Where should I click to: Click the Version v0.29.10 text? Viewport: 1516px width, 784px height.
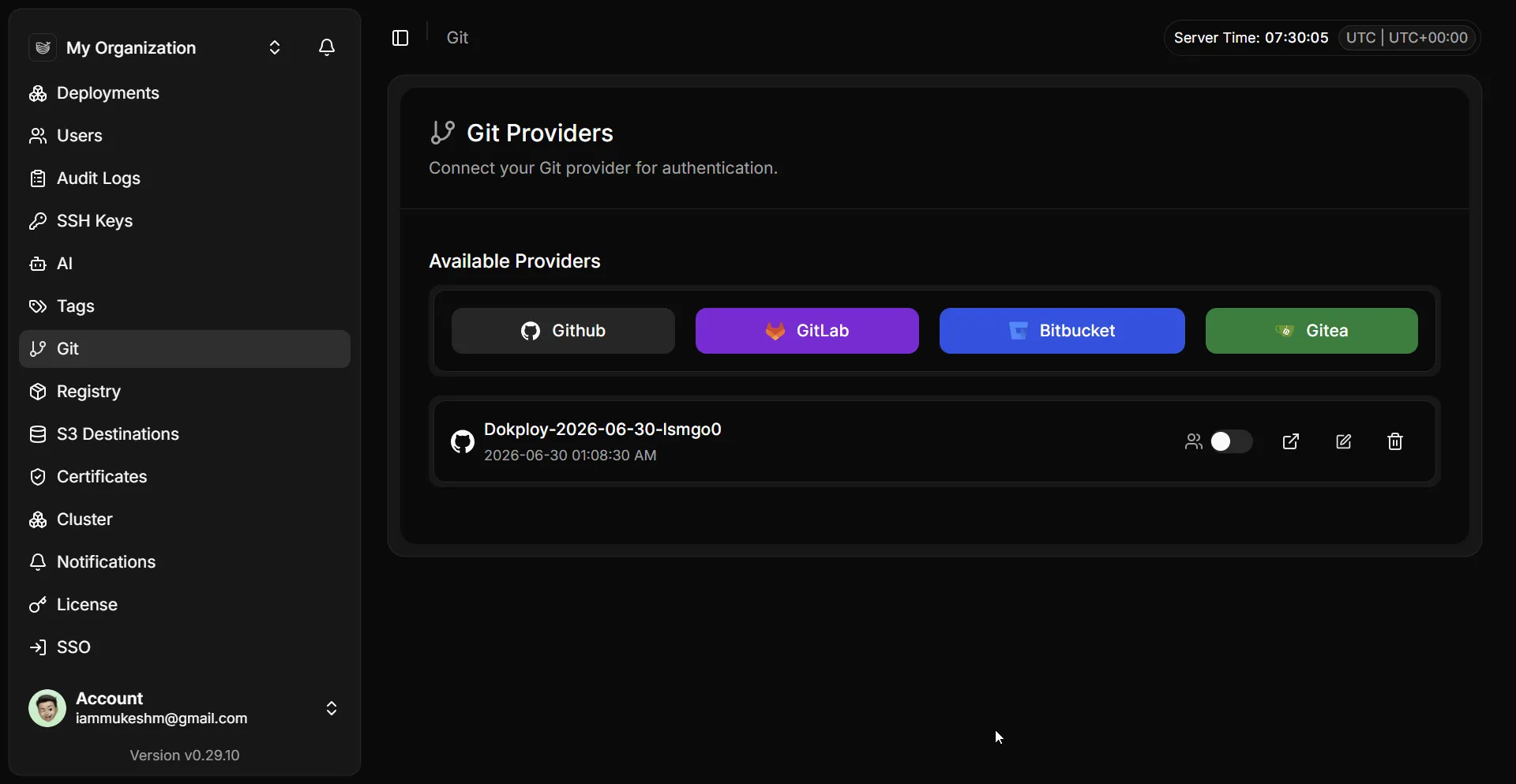pos(185,756)
